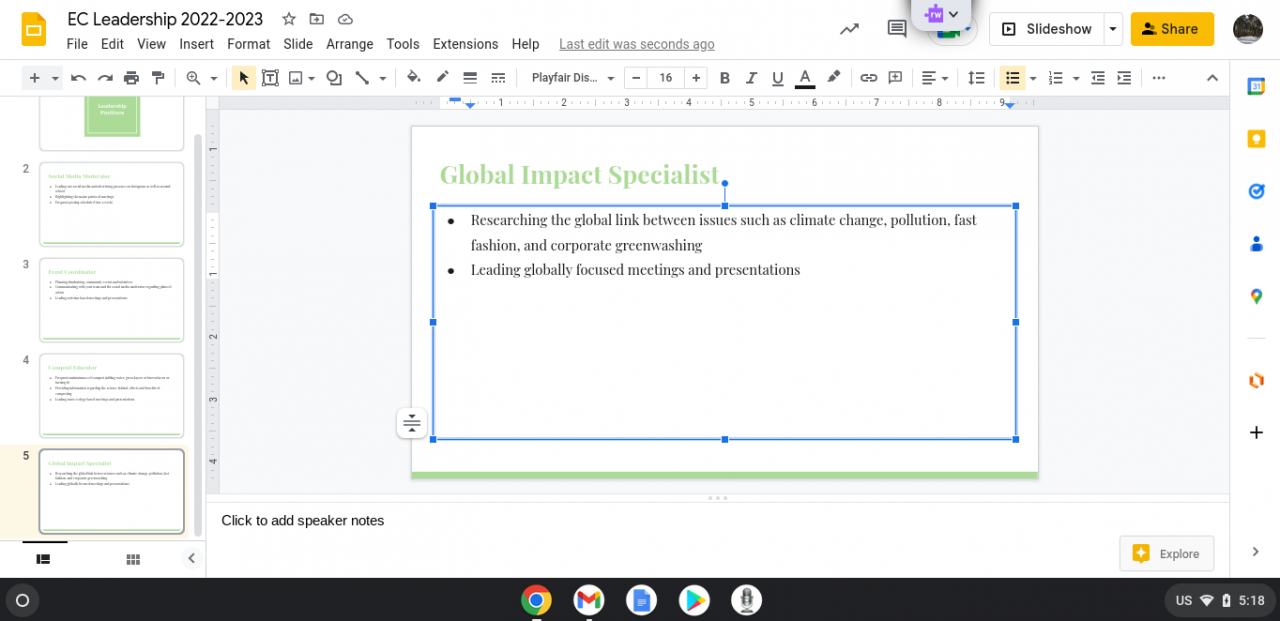1280x621 pixels.
Task: Click the yellow Share button
Action: [1171, 29]
